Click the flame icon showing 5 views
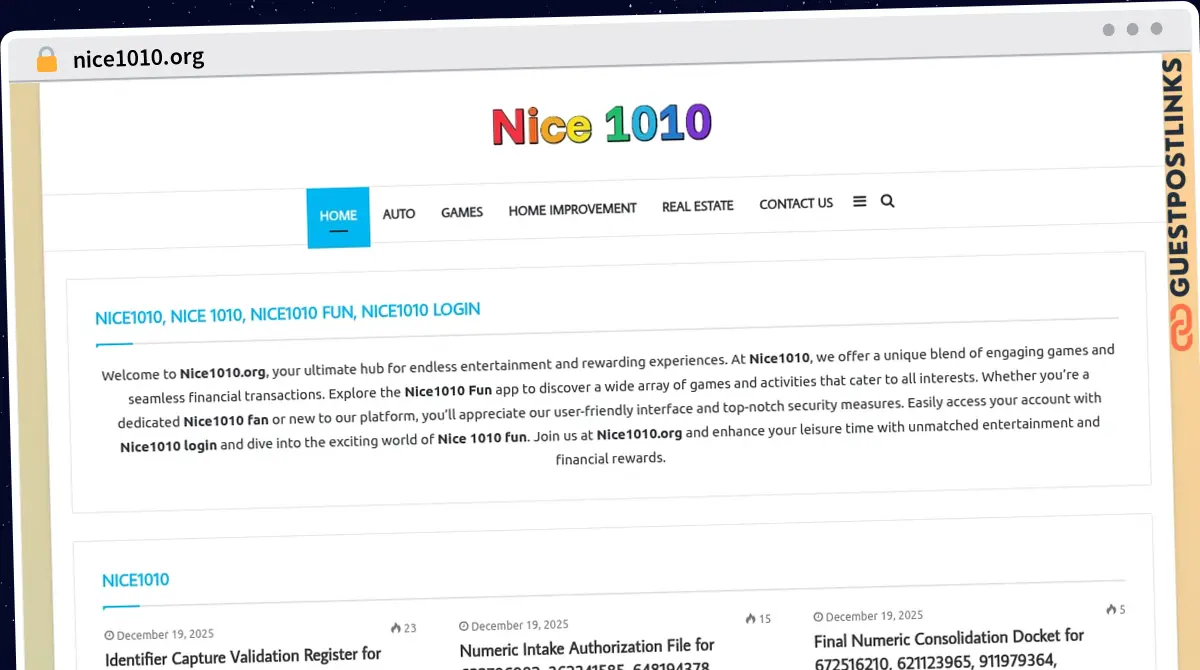 coord(1110,609)
